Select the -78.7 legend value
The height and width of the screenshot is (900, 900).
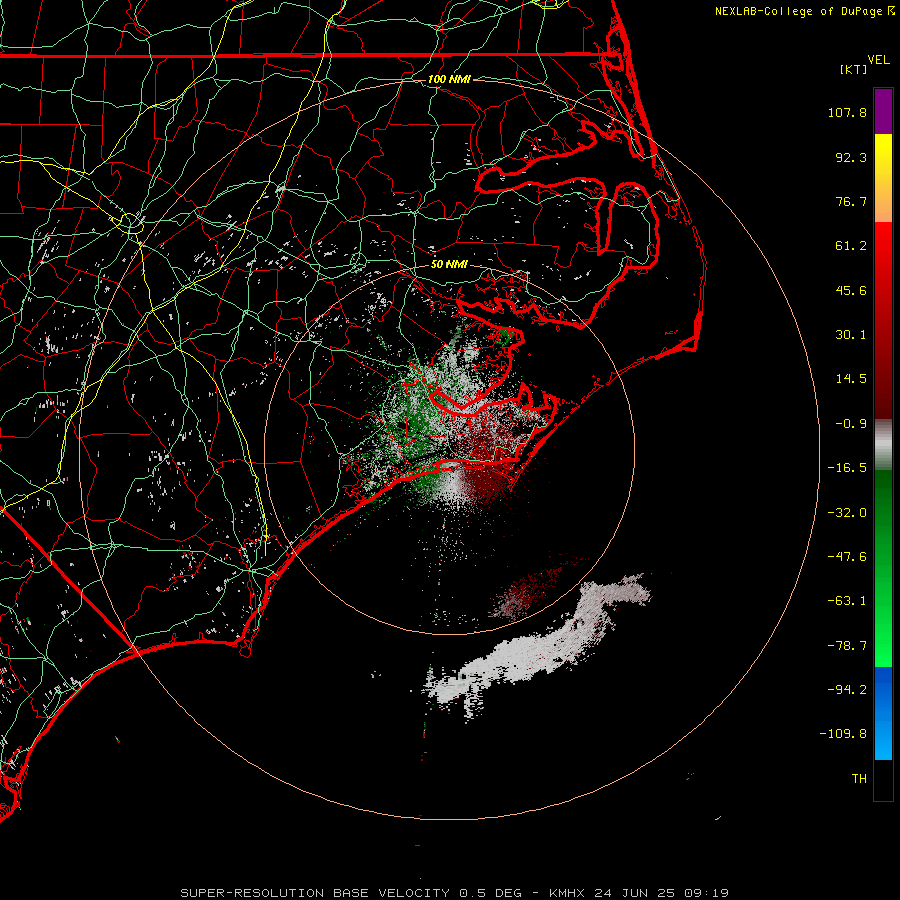847,646
